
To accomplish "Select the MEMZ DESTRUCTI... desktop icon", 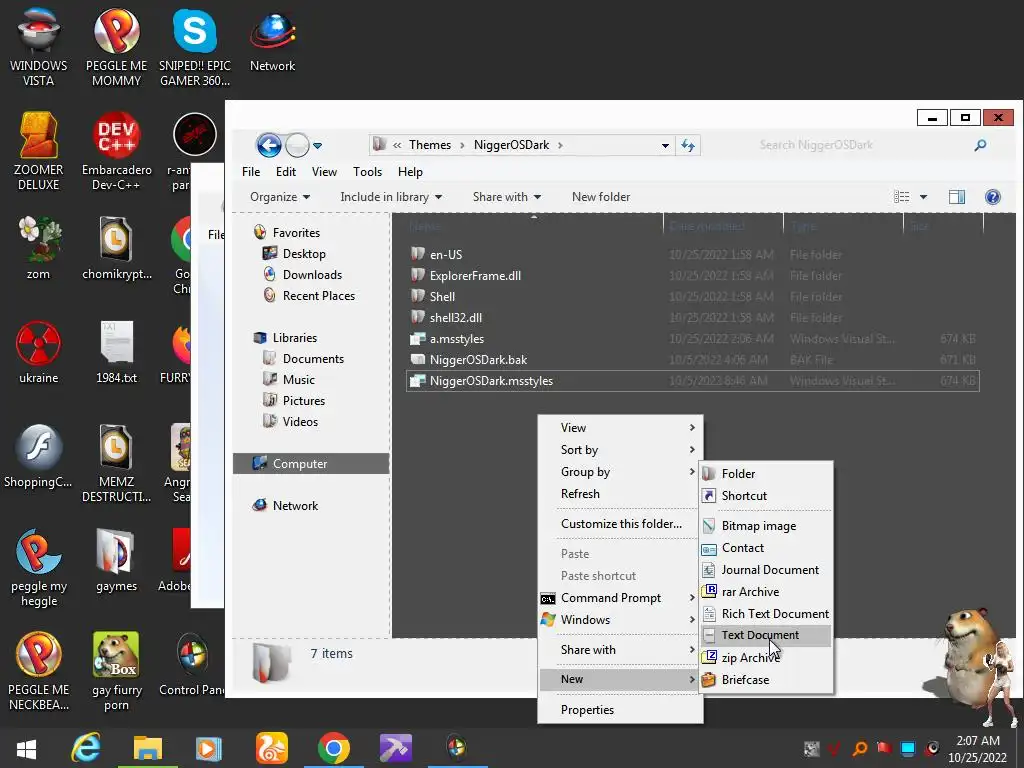I will [116, 464].
